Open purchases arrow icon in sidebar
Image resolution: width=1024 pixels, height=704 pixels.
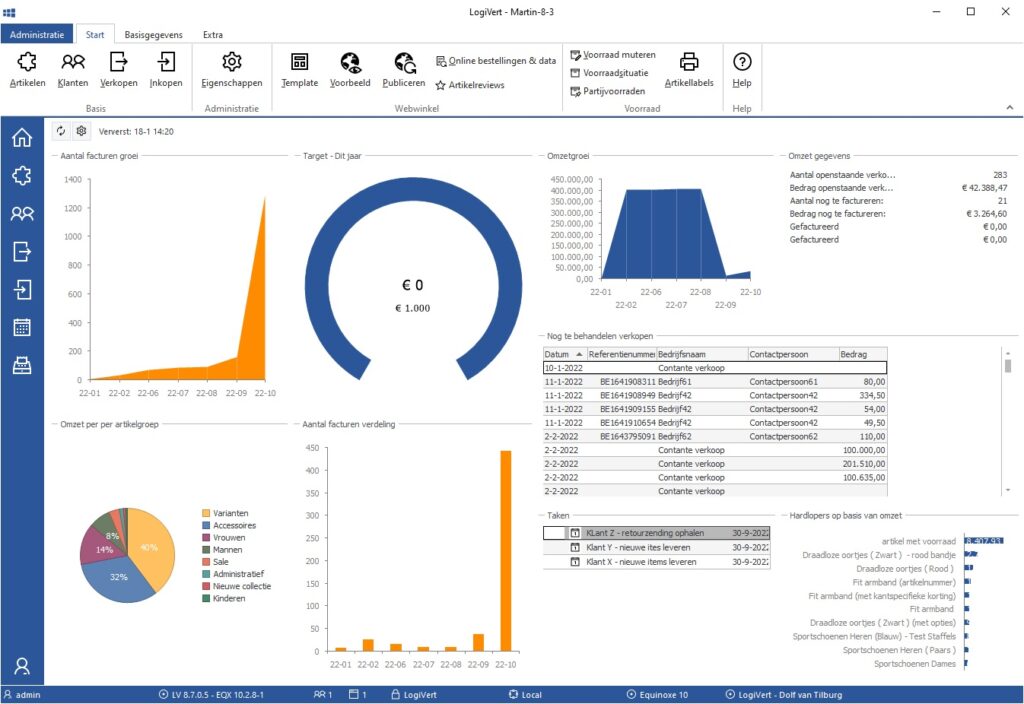tap(22, 289)
